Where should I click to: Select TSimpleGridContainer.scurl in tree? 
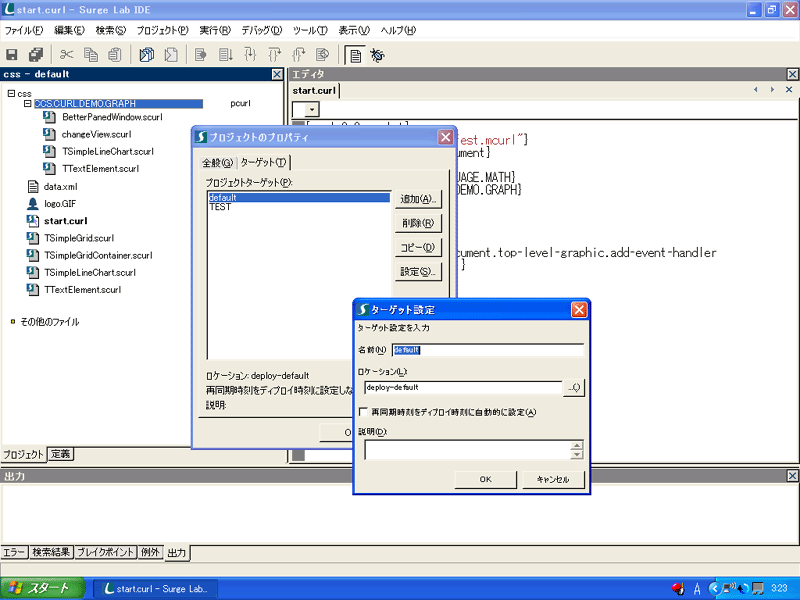(98, 255)
